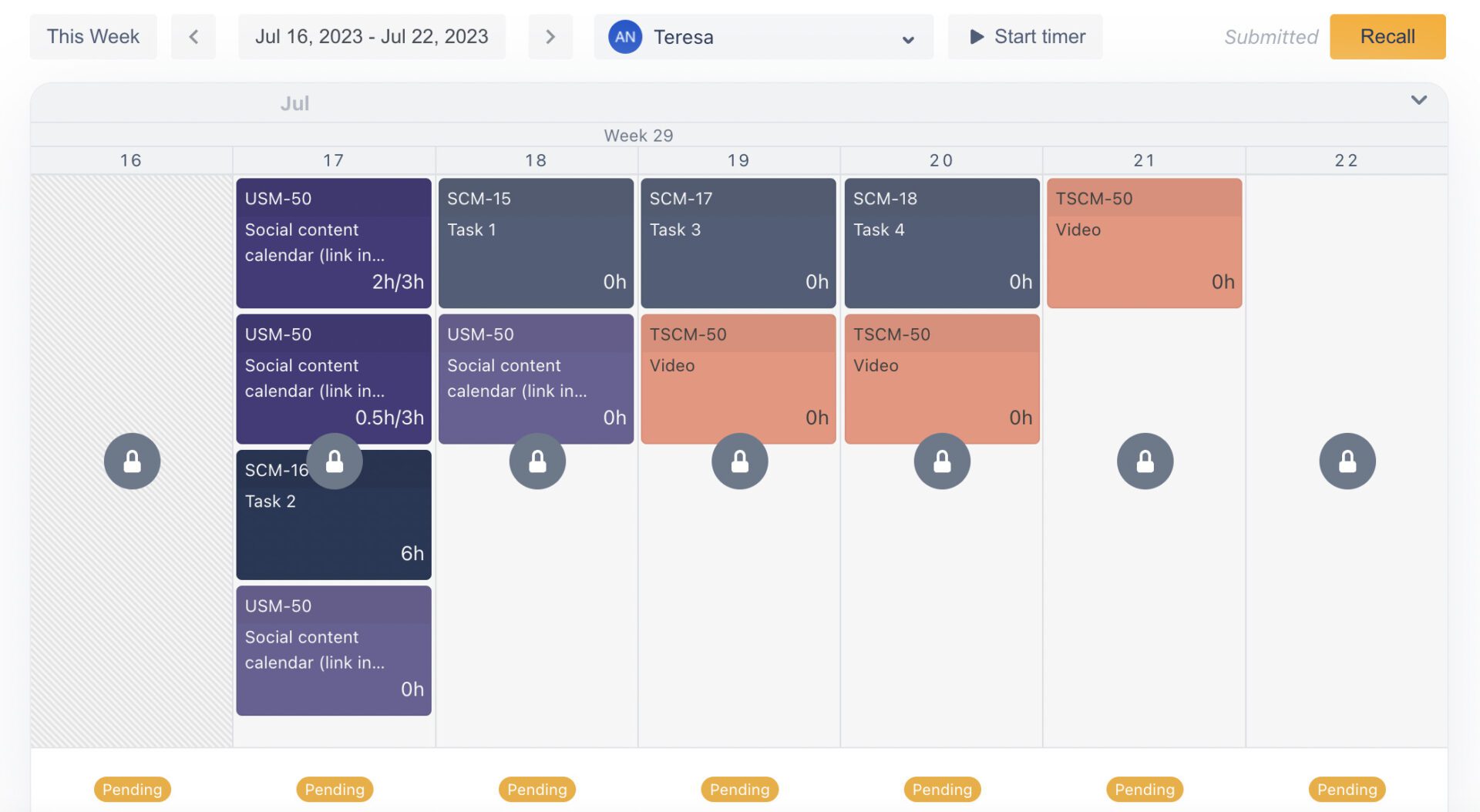
Task: Switch view using the This Week button
Action: coord(92,36)
